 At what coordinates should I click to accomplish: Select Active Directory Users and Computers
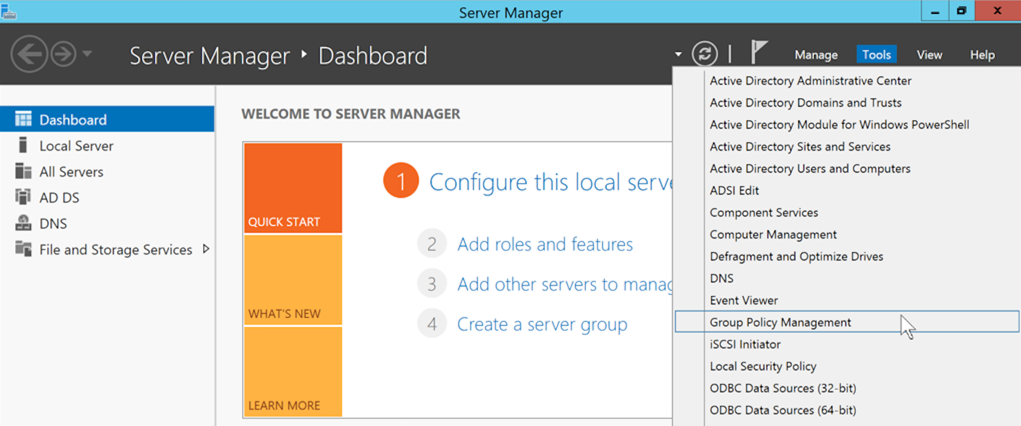810,169
